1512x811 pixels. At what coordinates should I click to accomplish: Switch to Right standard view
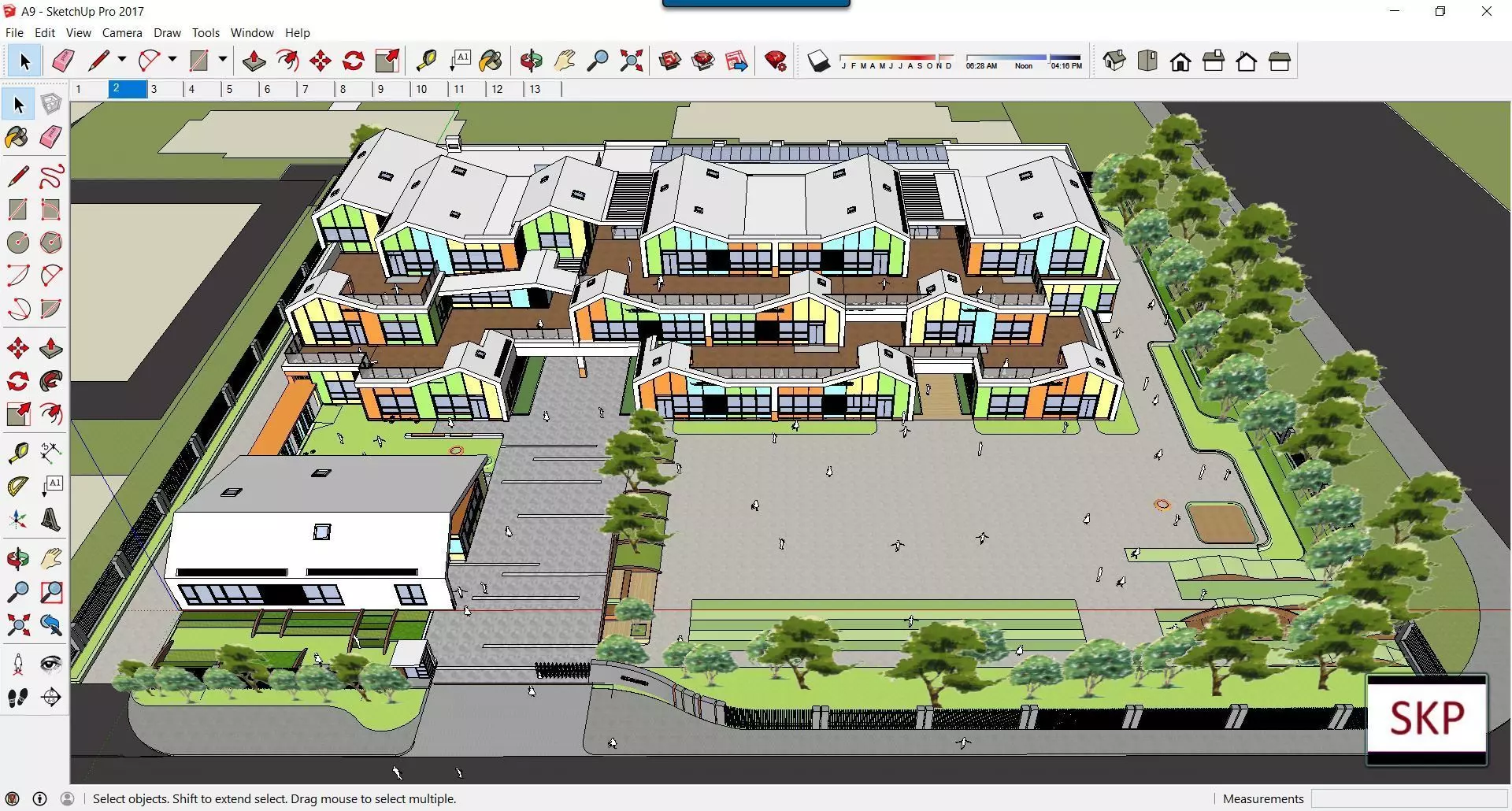pyautogui.click(x=1214, y=61)
